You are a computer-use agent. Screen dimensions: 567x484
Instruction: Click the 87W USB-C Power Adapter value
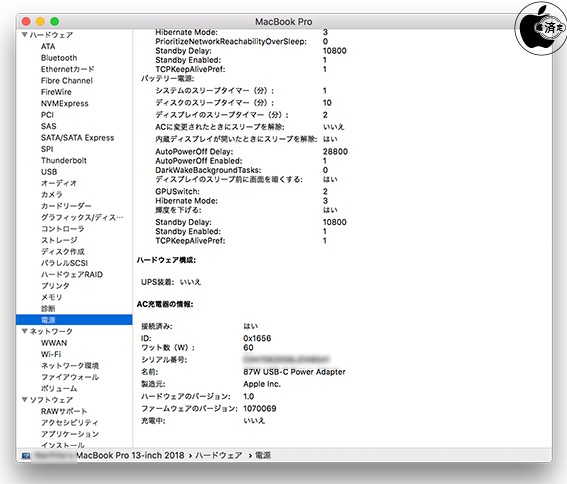(x=294, y=372)
